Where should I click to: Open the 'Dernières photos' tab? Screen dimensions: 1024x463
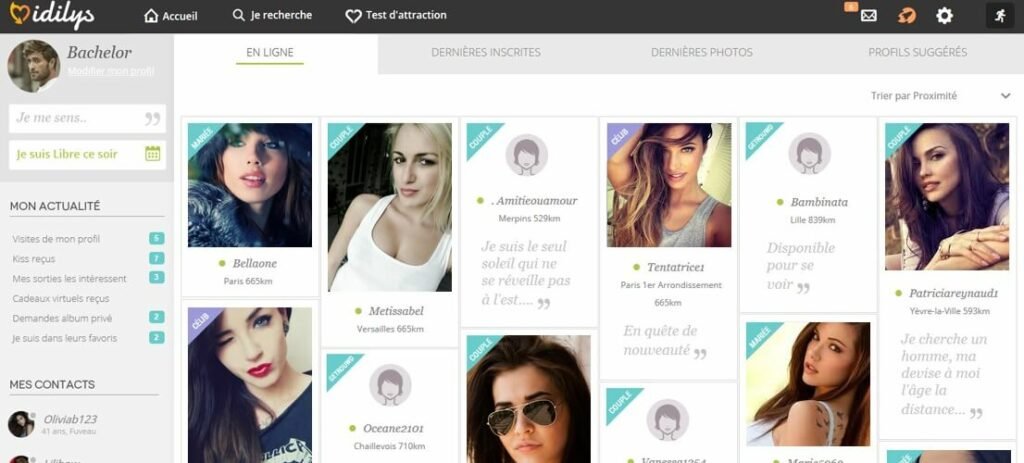pos(701,52)
